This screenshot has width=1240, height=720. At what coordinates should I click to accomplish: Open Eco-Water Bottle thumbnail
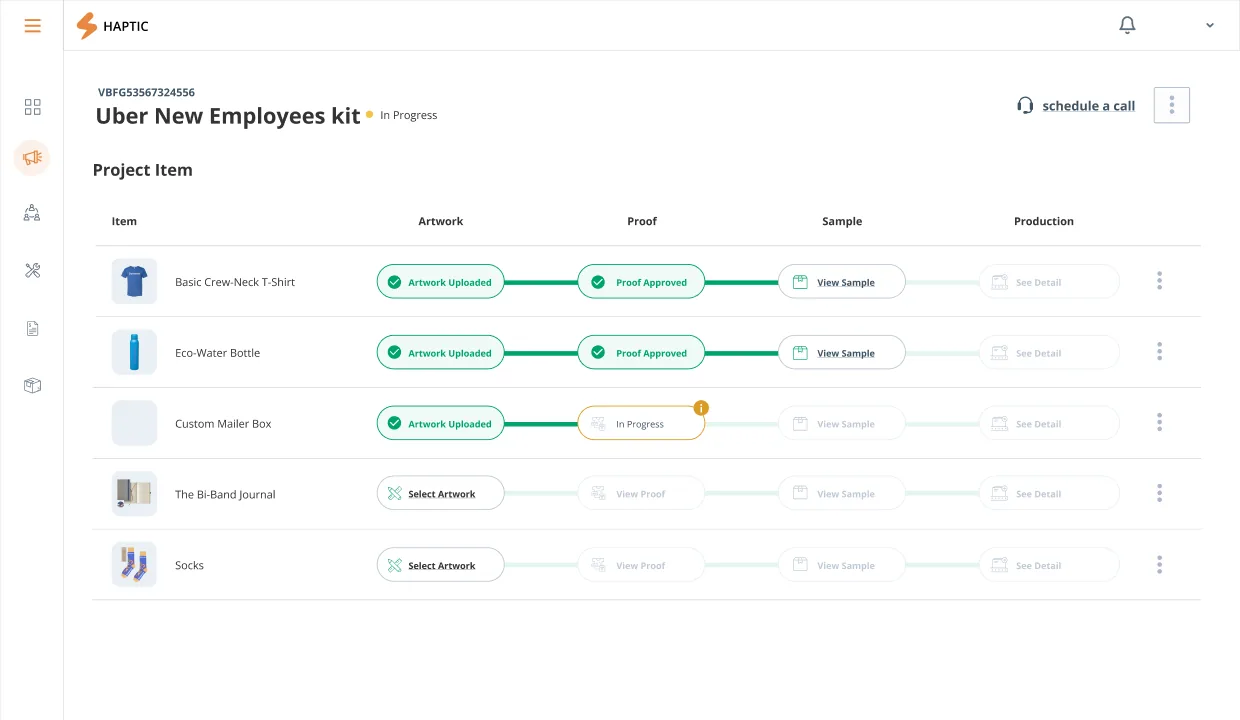click(x=134, y=352)
